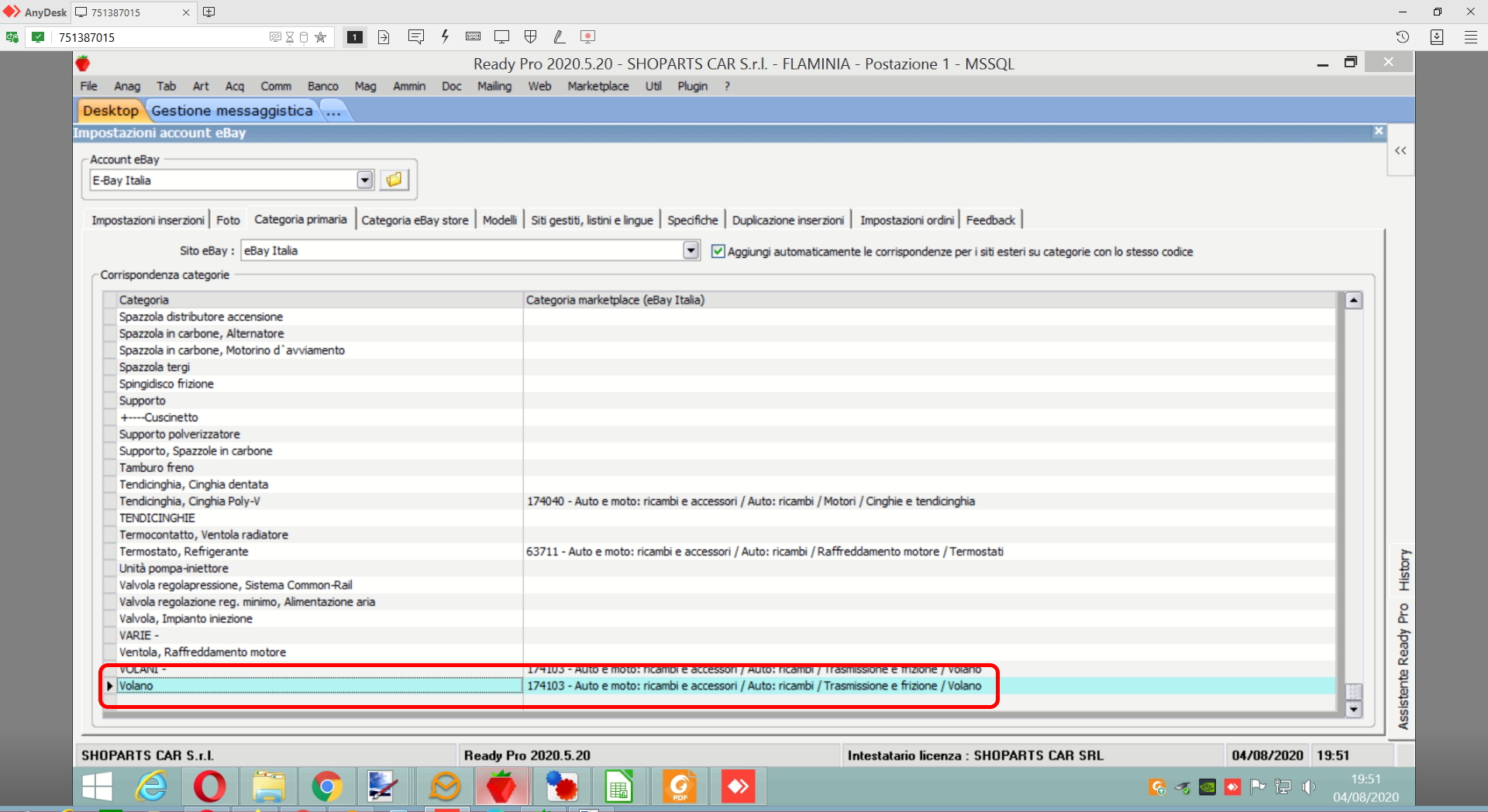The height and width of the screenshot is (812, 1488).
Task: Open the Duplicazione inserzioni tab
Action: pos(788,220)
